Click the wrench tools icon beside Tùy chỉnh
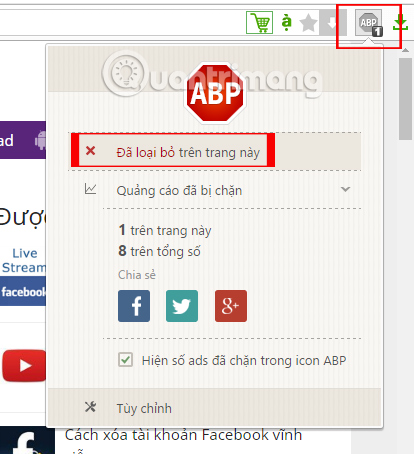414x454 pixels. click(x=90, y=407)
